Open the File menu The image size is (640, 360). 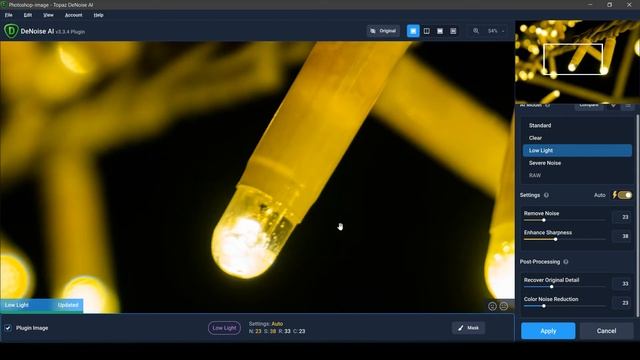tap(9, 15)
